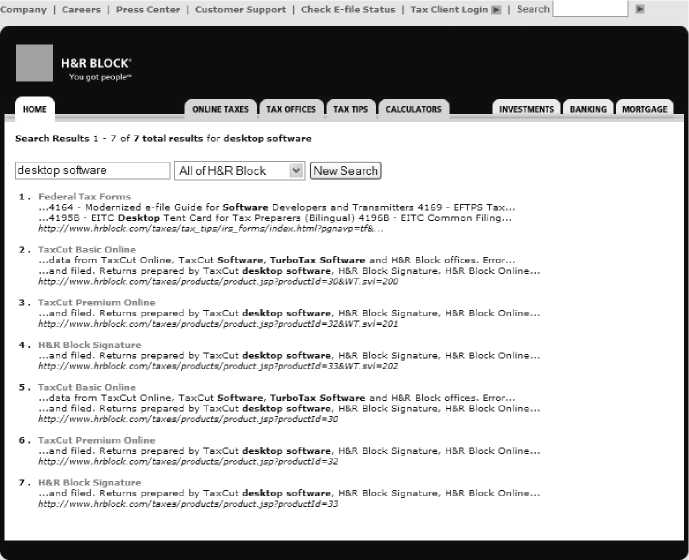Click the arrow icon beside Tax Client Login

click(x=496, y=10)
